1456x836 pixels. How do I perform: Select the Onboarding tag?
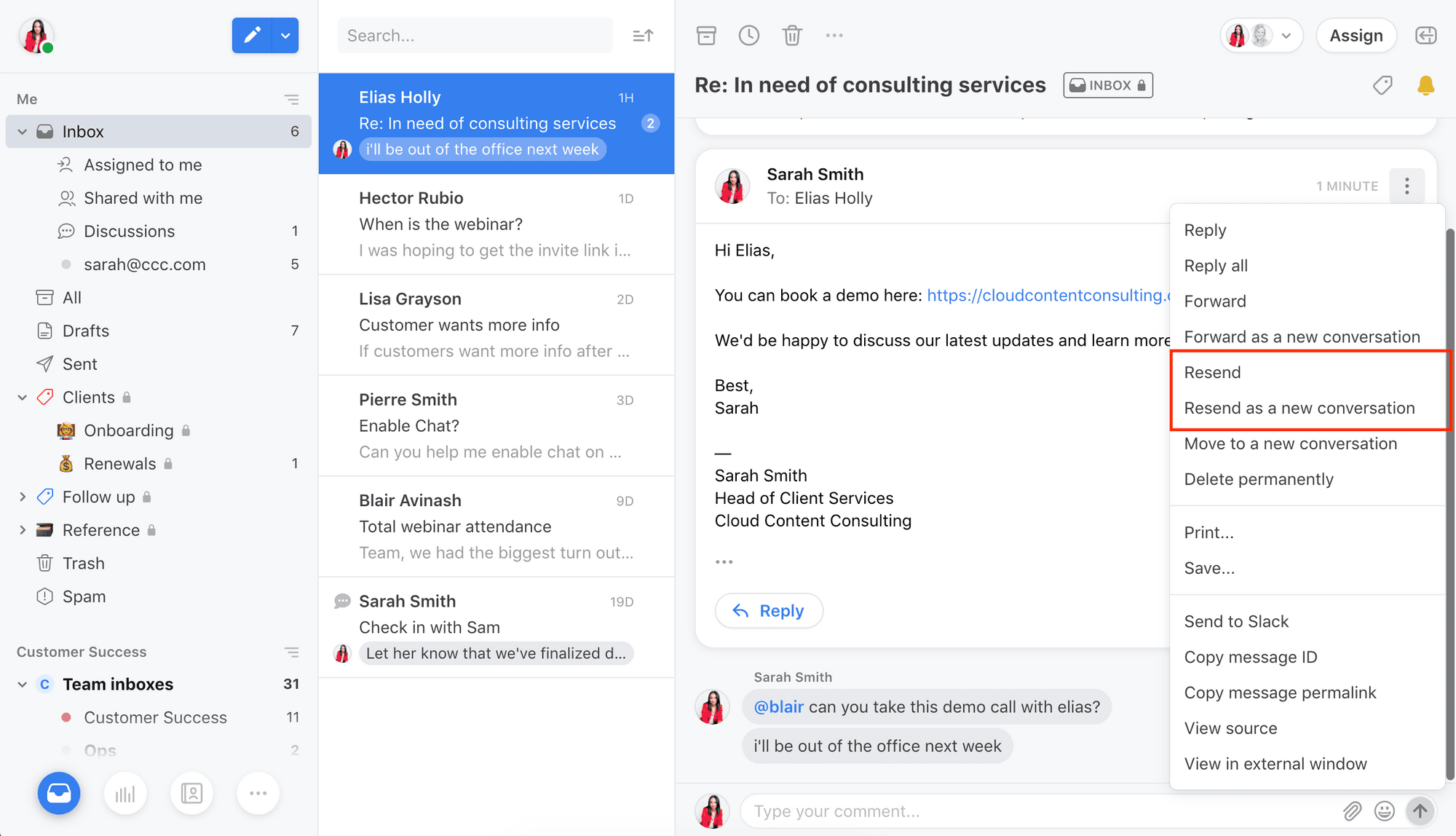point(159,430)
